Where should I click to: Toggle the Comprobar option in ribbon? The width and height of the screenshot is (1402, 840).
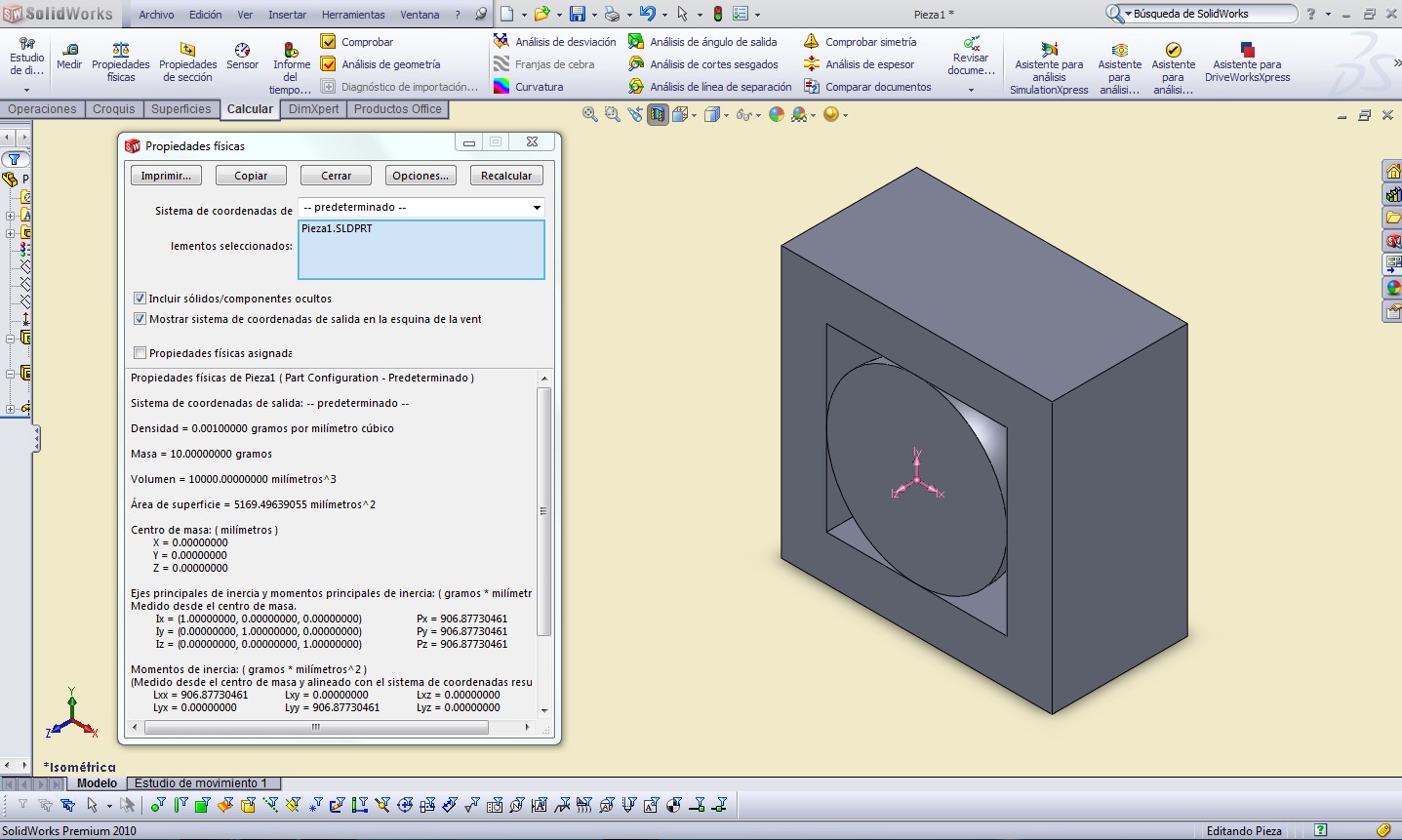pyautogui.click(x=357, y=42)
